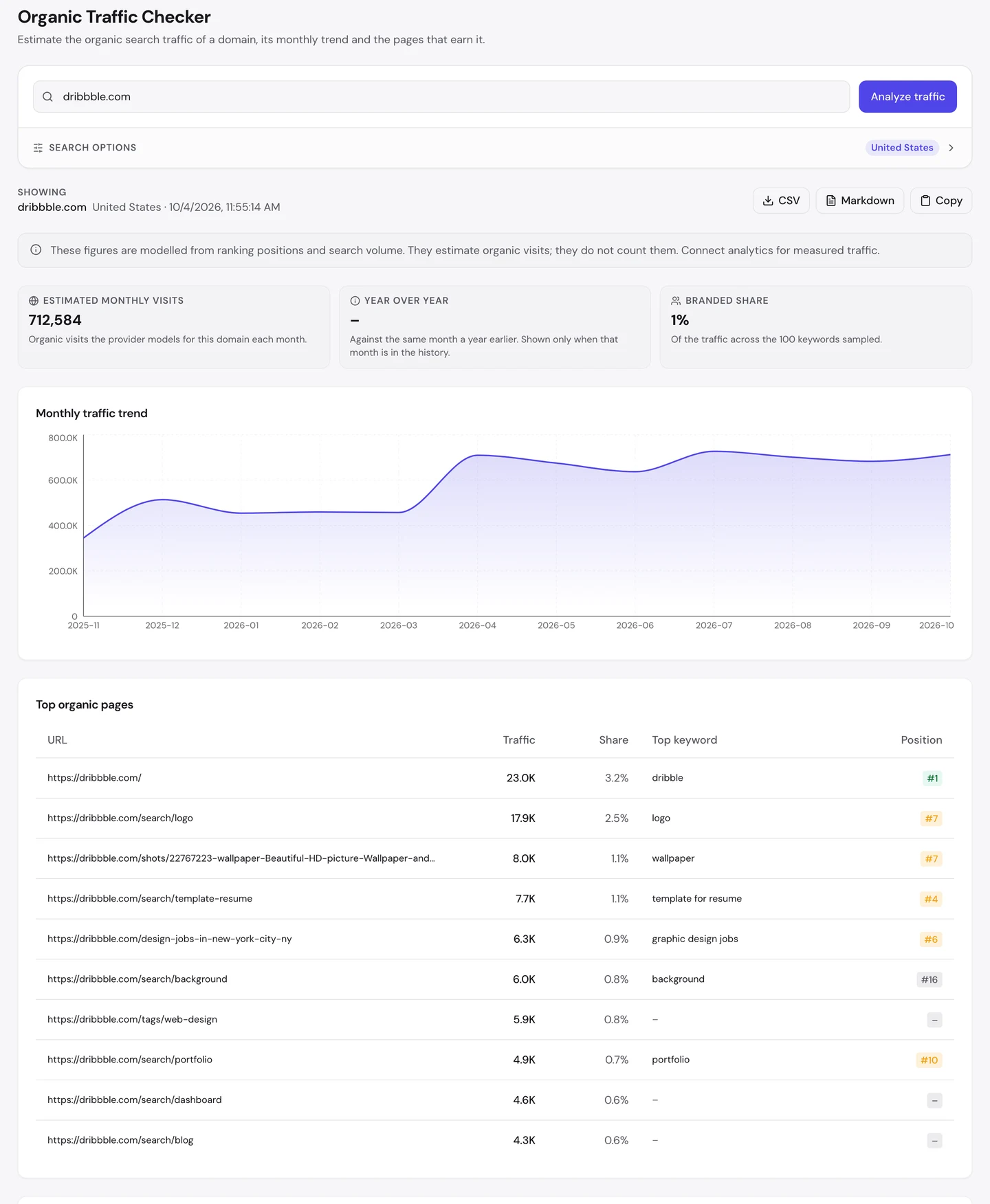
Task: Click the Analyze traffic button
Action: coord(907,97)
